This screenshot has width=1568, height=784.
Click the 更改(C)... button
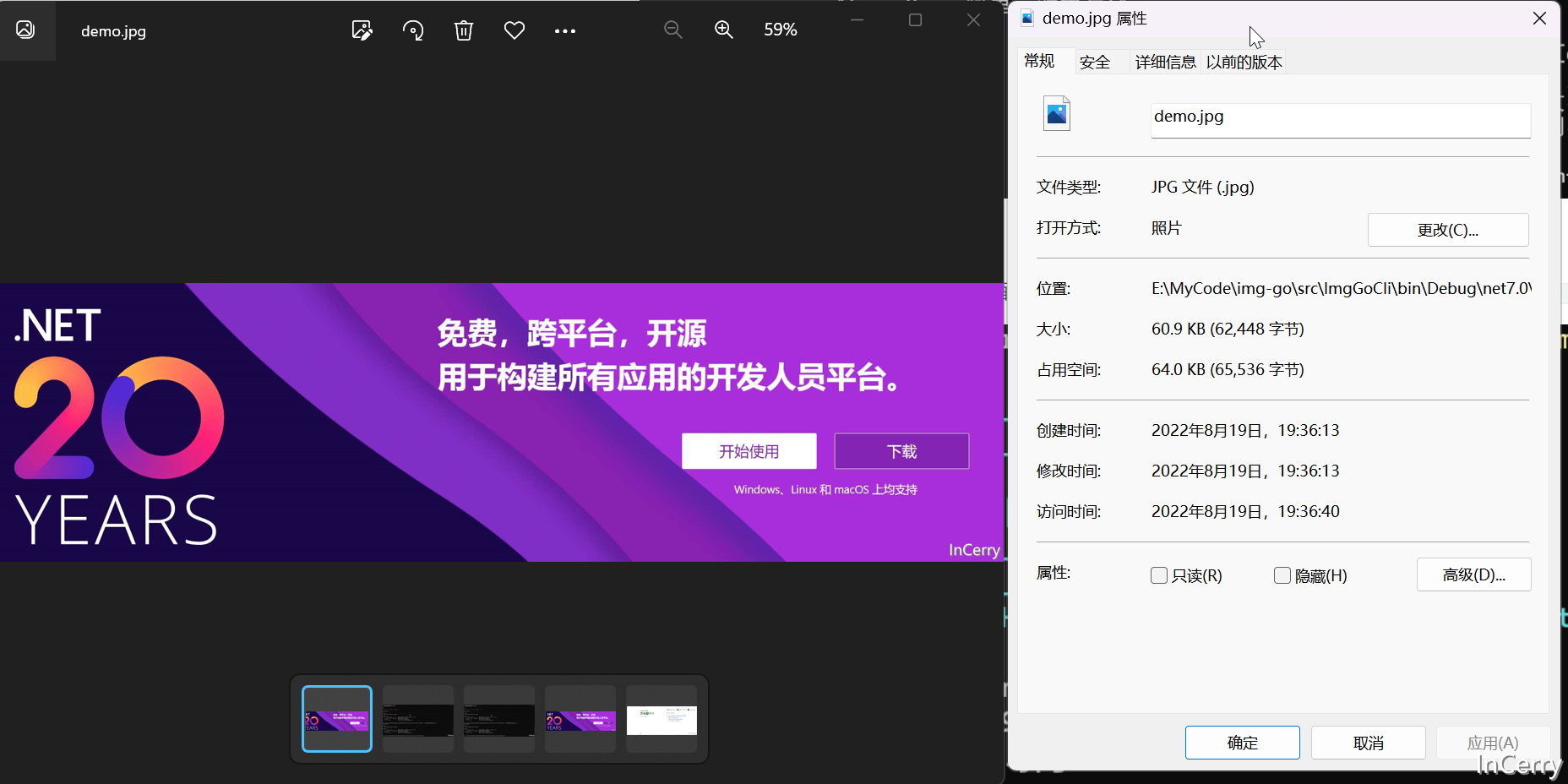coord(1448,230)
